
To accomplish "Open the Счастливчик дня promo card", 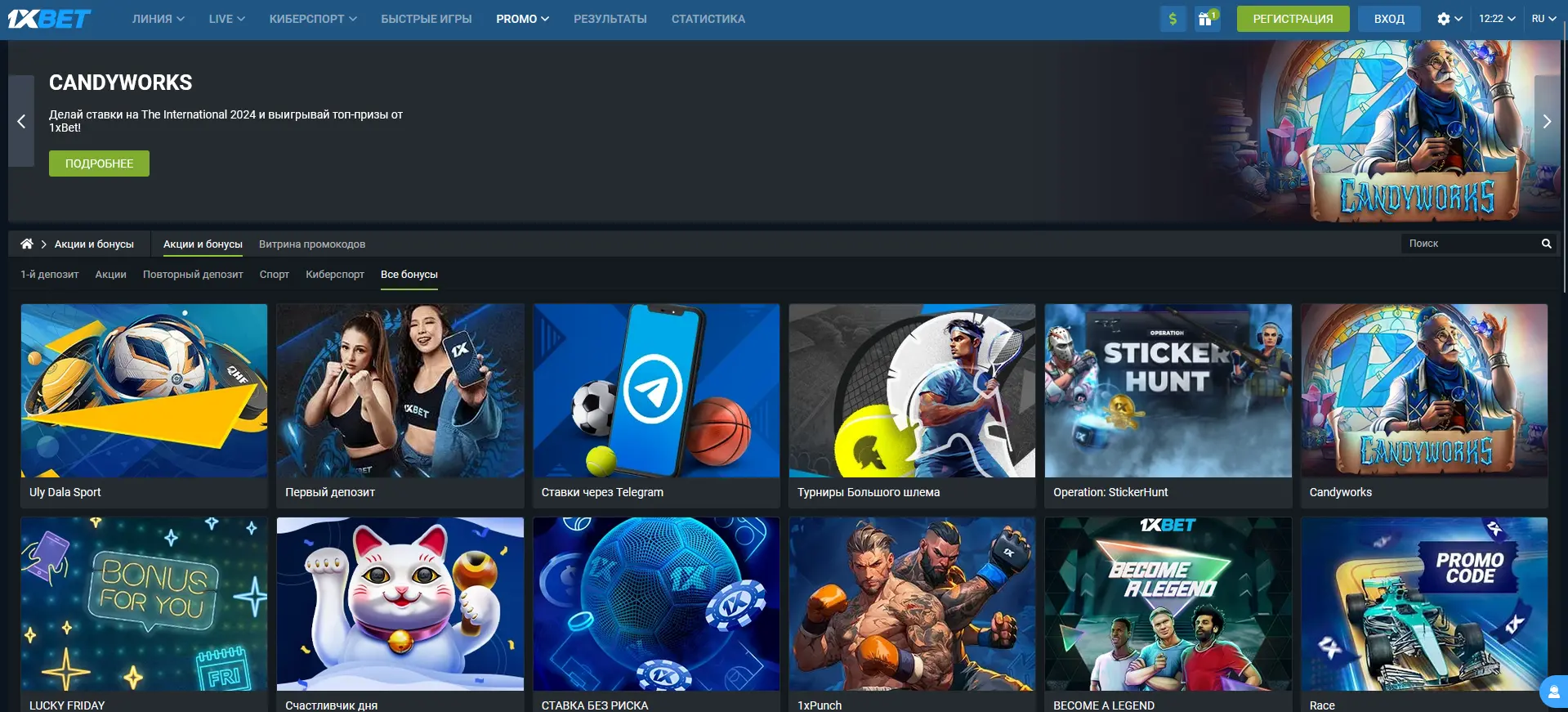I will tap(400, 614).
